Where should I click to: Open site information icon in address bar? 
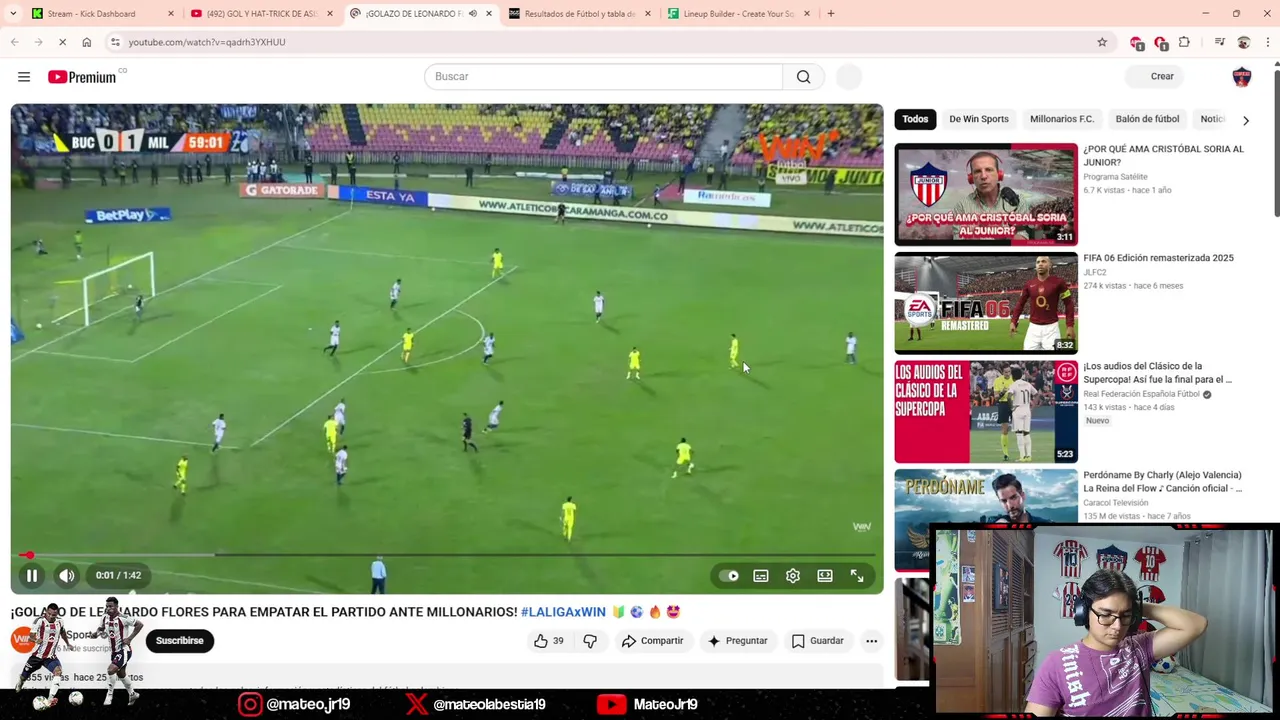(115, 42)
